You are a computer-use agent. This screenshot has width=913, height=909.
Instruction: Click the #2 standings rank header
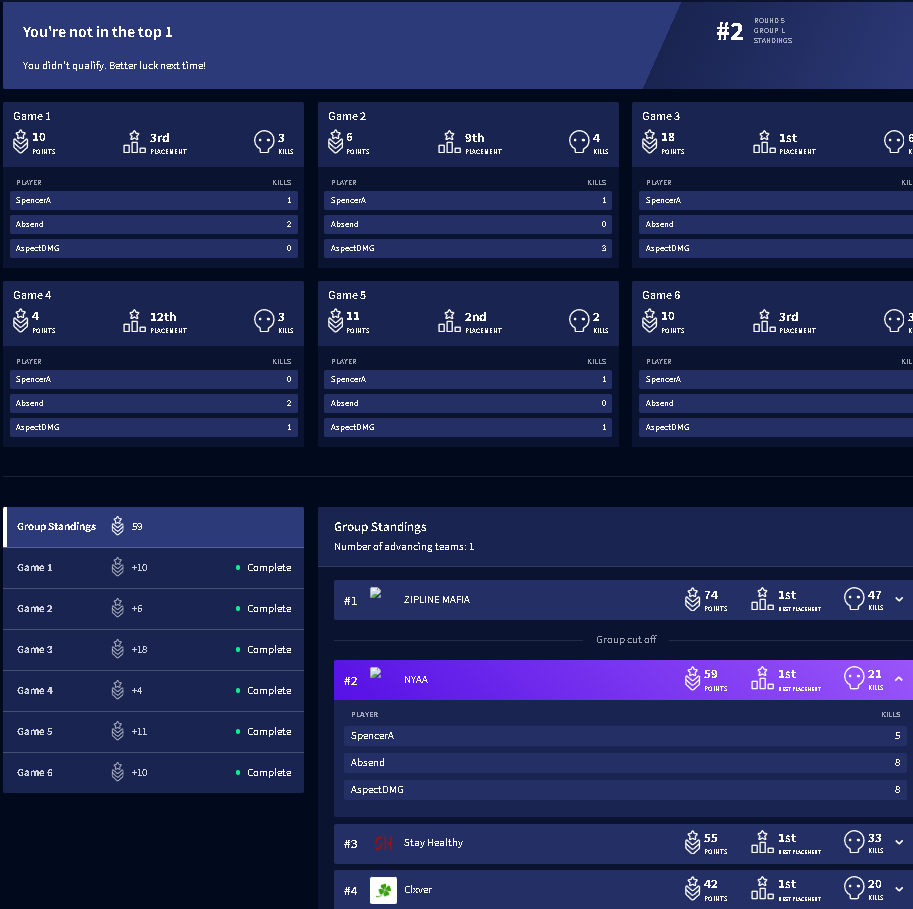coord(730,31)
